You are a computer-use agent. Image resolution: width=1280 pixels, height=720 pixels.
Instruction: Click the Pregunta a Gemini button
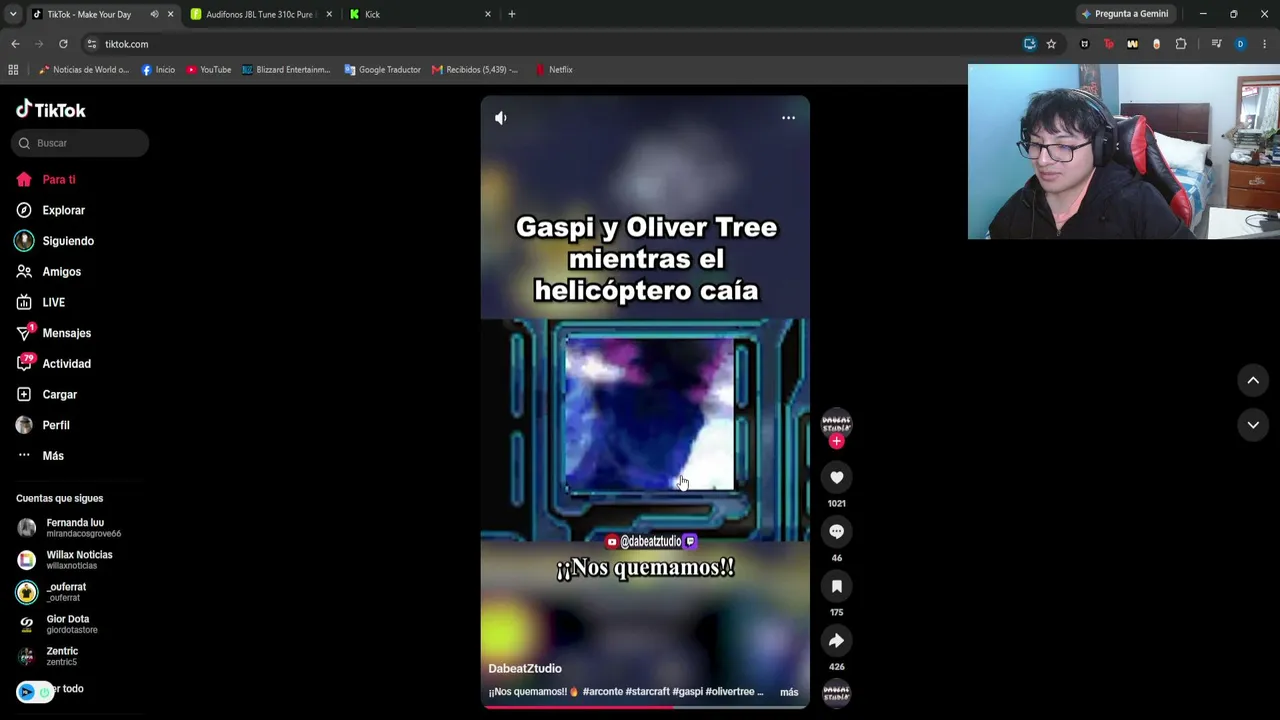(x=1125, y=14)
